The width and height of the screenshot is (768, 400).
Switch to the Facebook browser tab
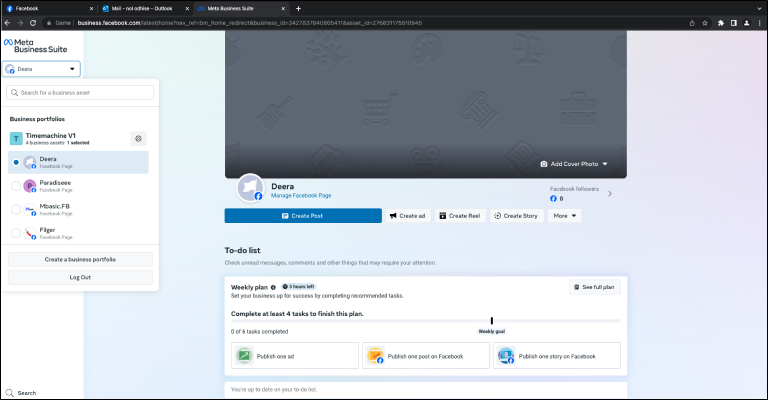pos(49,8)
